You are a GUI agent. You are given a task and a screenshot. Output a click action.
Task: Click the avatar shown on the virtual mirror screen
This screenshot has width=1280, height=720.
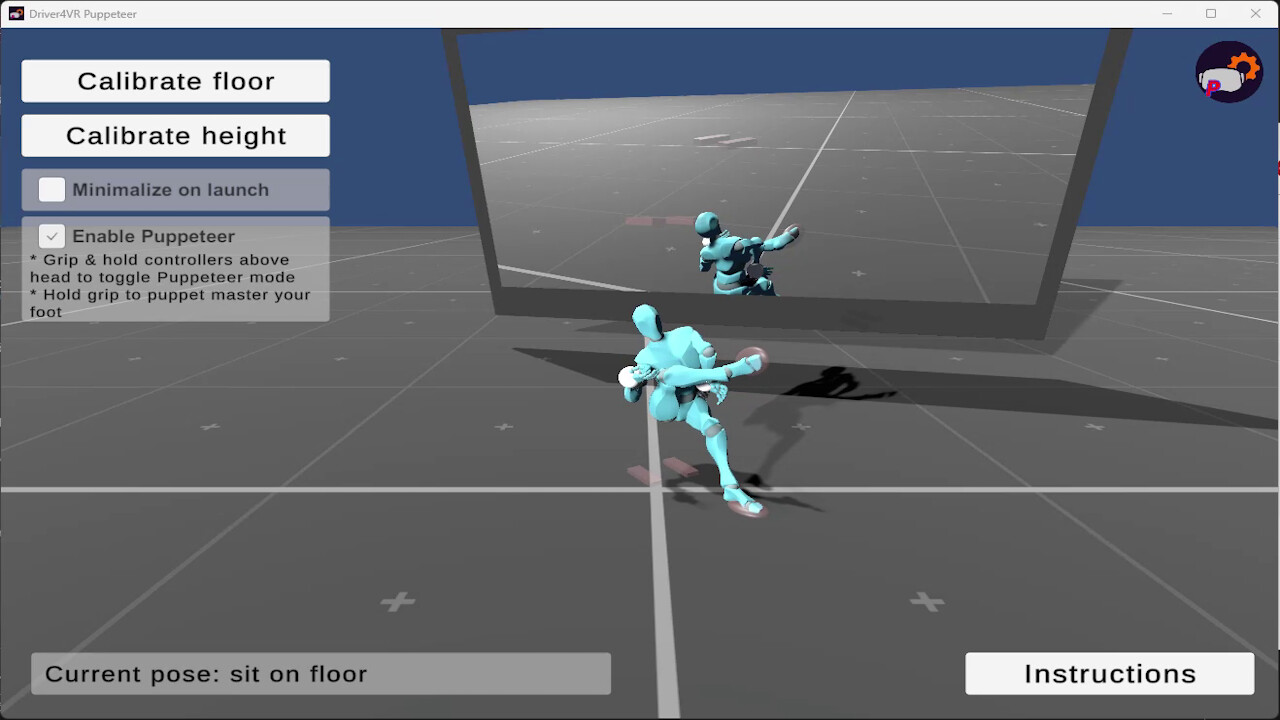(x=730, y=255)
